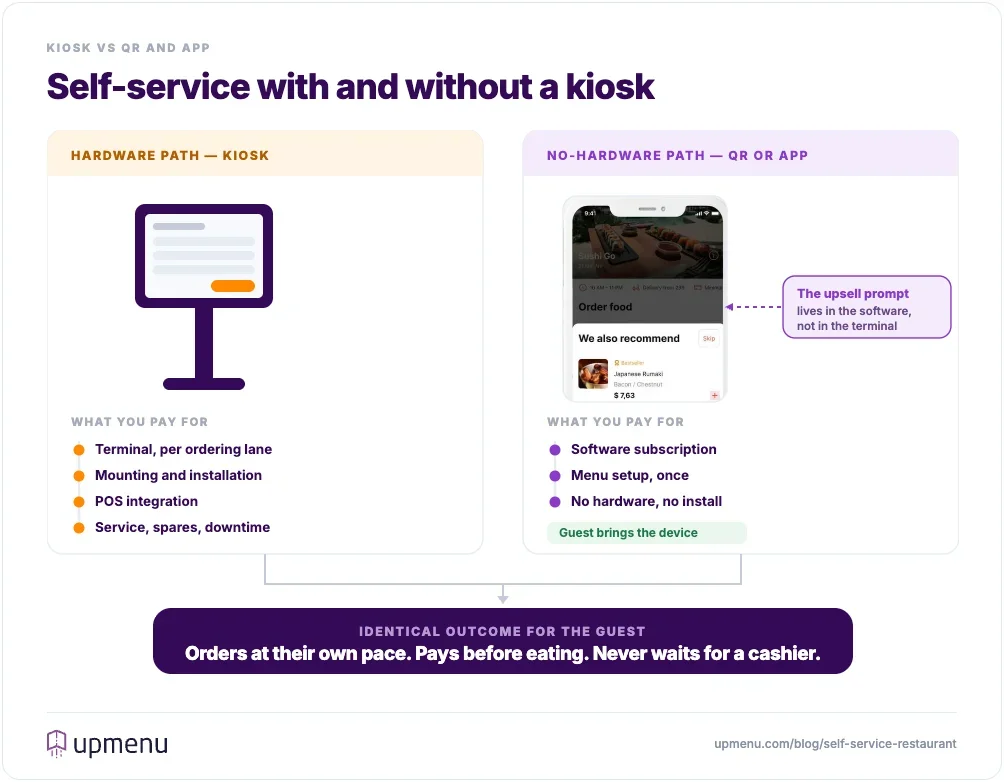This screenshot has width=1004, height=782.
Task: Click 'Guest brings the device' green badge
Action: tap(647, 533)
